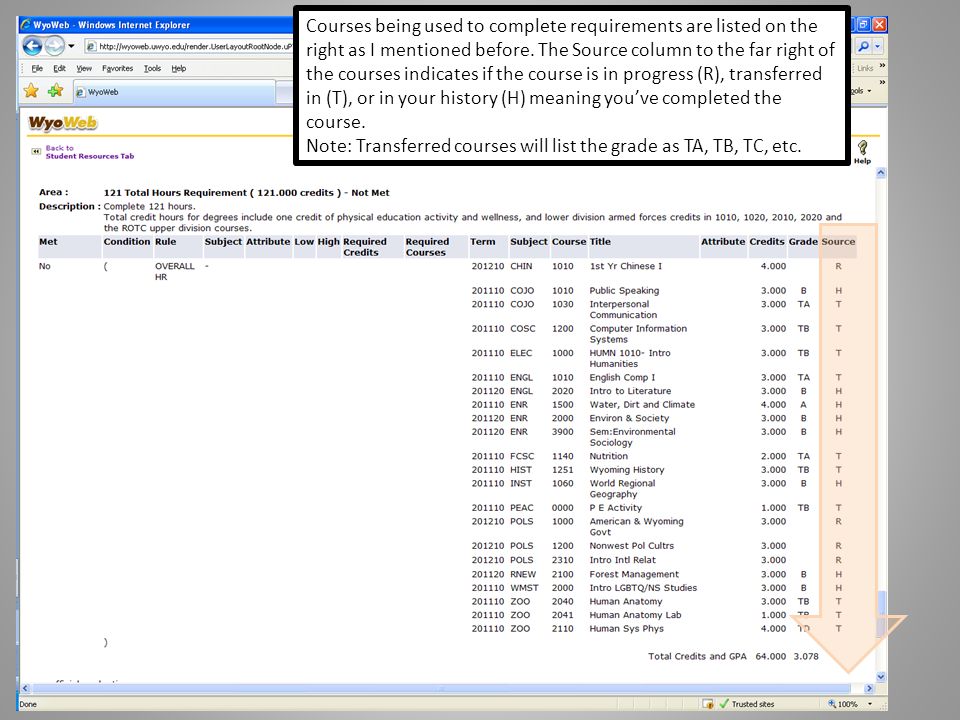Click the horizontal scrollbar right arrow
The width and height of the screenshot is (960, 720).
[869, 688]
